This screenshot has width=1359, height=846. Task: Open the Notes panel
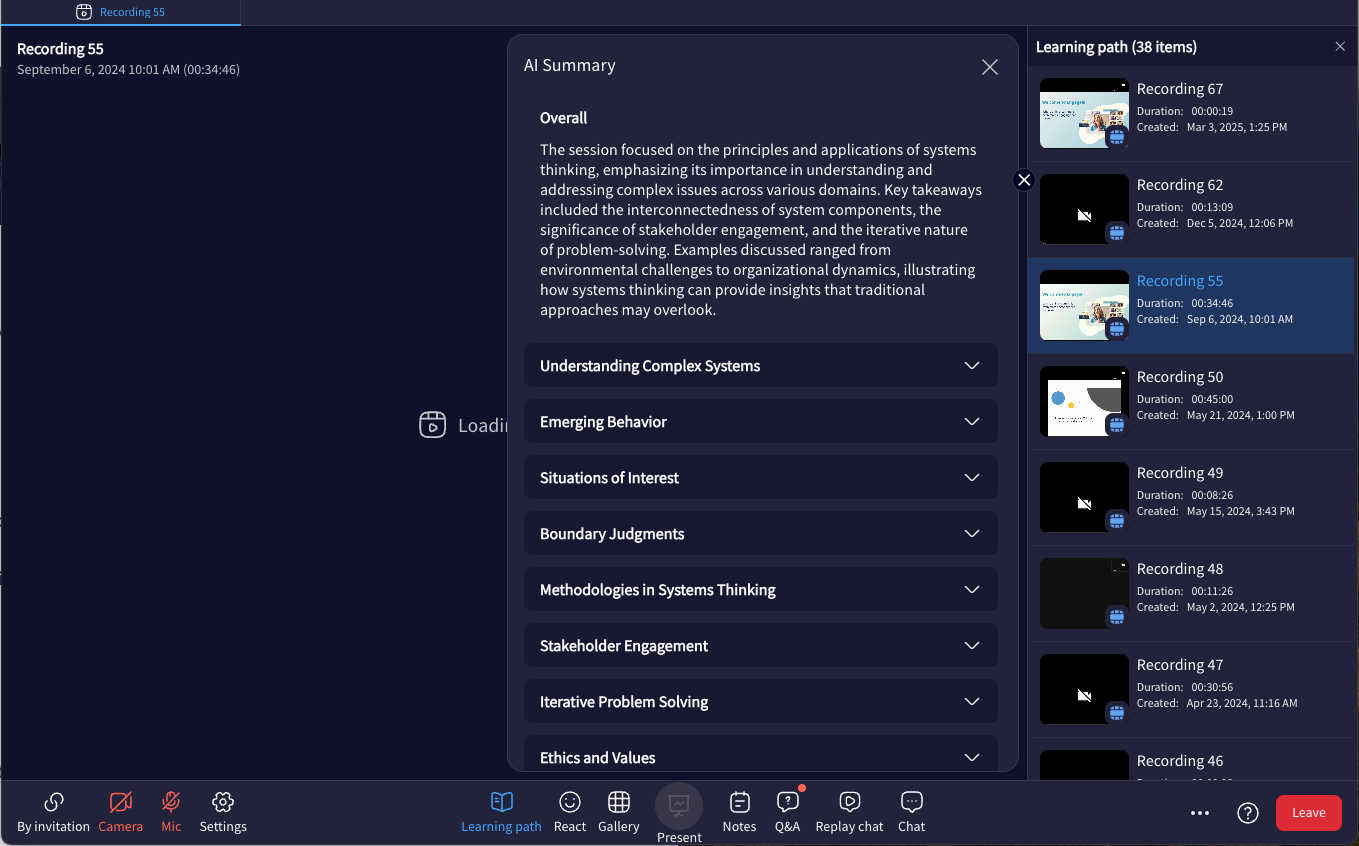(739, 811)
